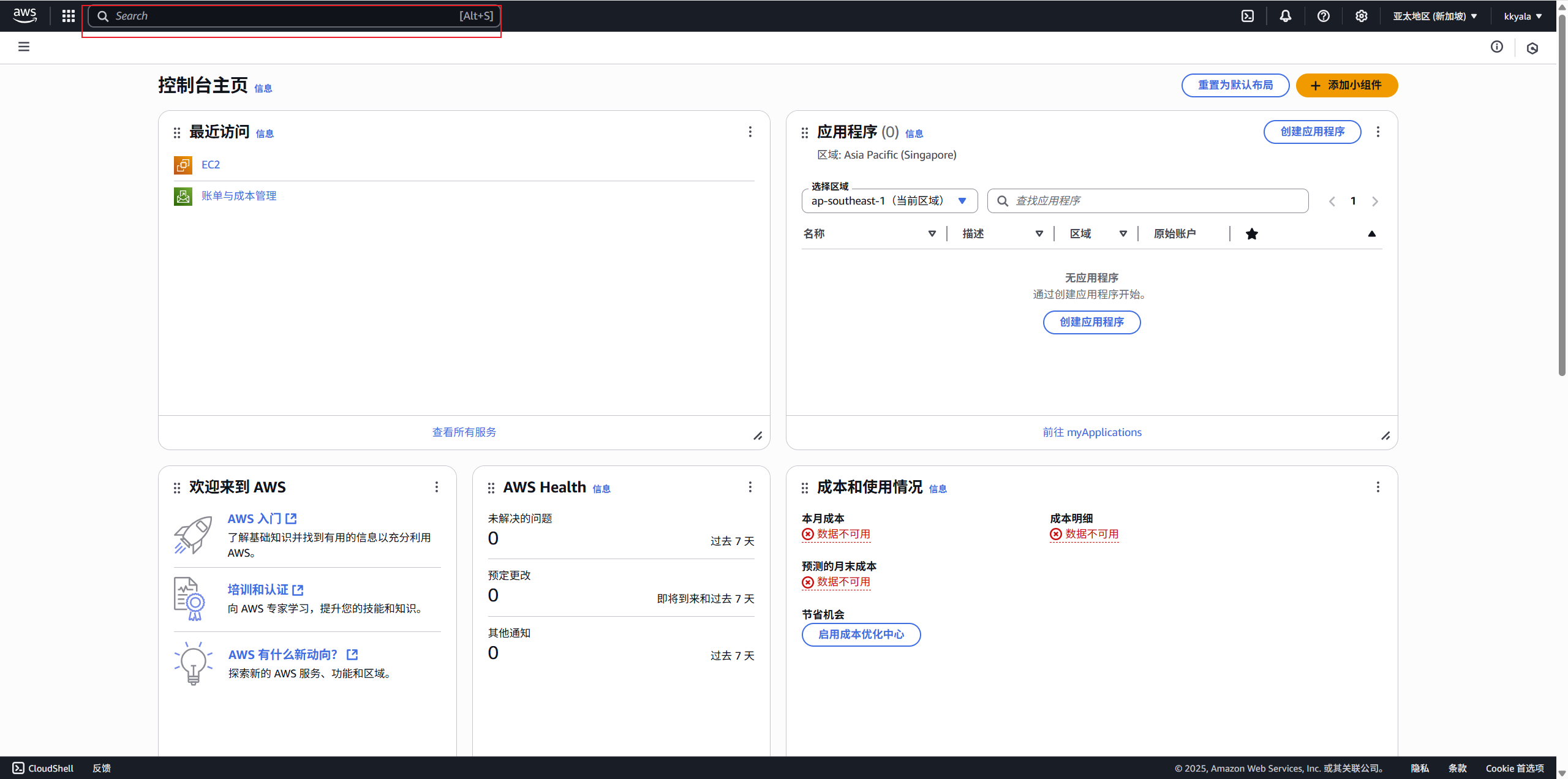Click the 重置为默认布局 button
Screen dimensions: 1568x779
pos(1235,85)
